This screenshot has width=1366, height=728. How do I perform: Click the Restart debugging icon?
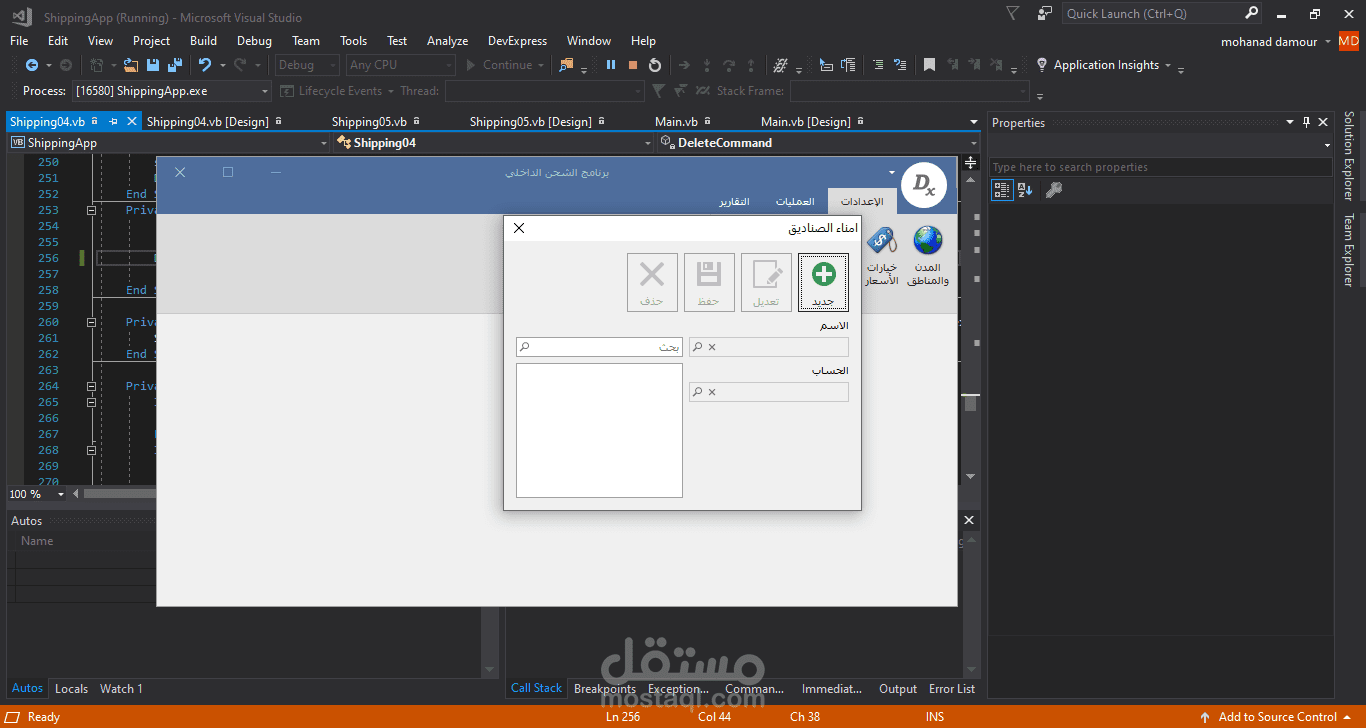655,65
